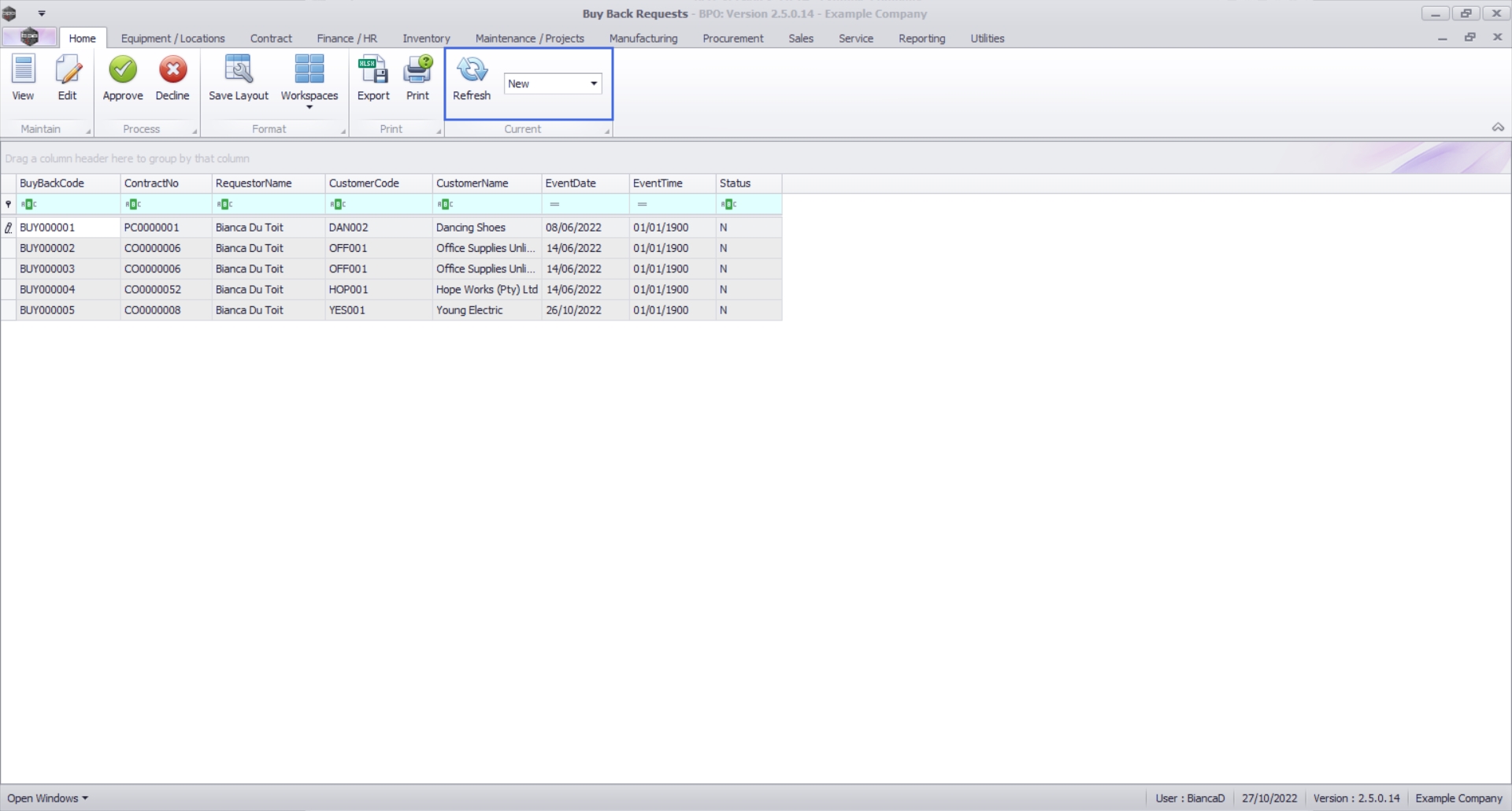Click the CustomerName filter row cell
1512x811 pixels.
pyautogui.click(x=487, y=204)
